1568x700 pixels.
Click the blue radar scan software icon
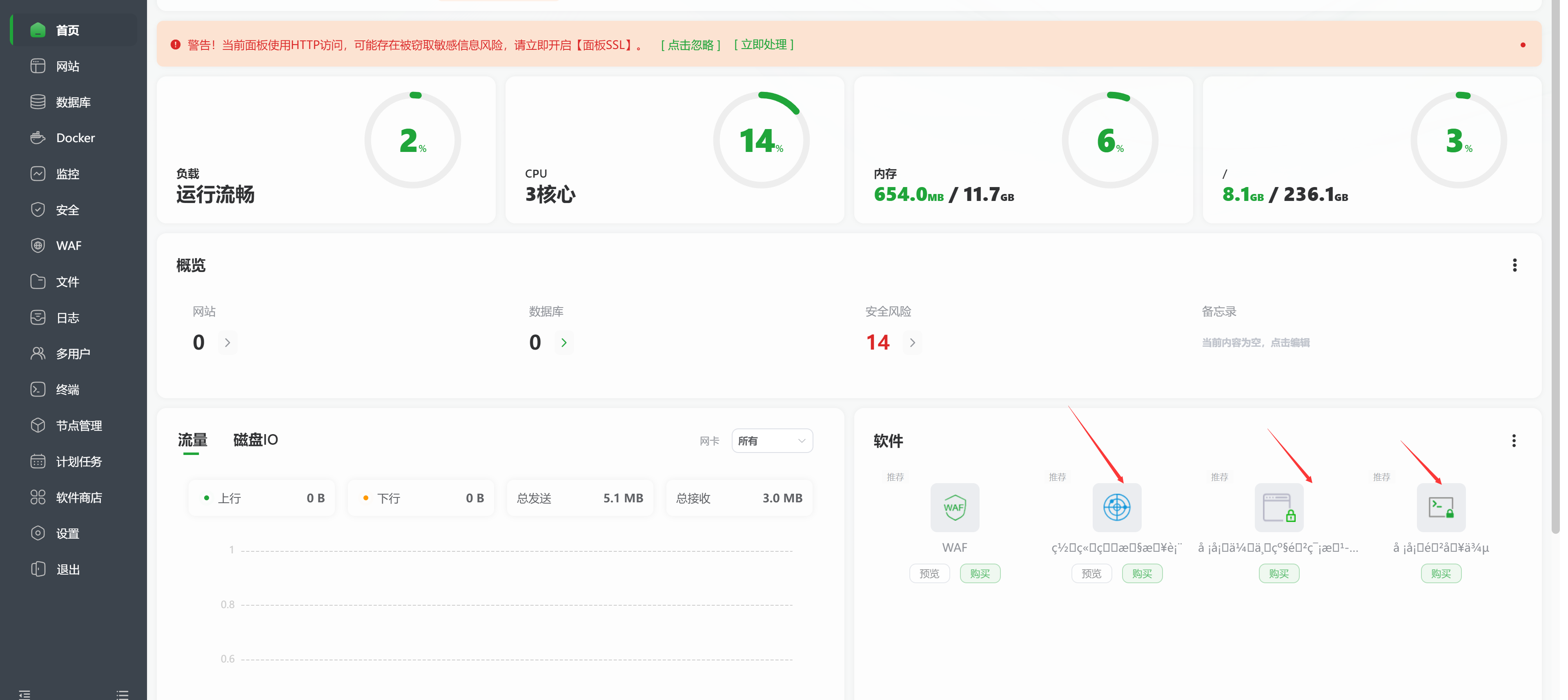coord(1116,507)
